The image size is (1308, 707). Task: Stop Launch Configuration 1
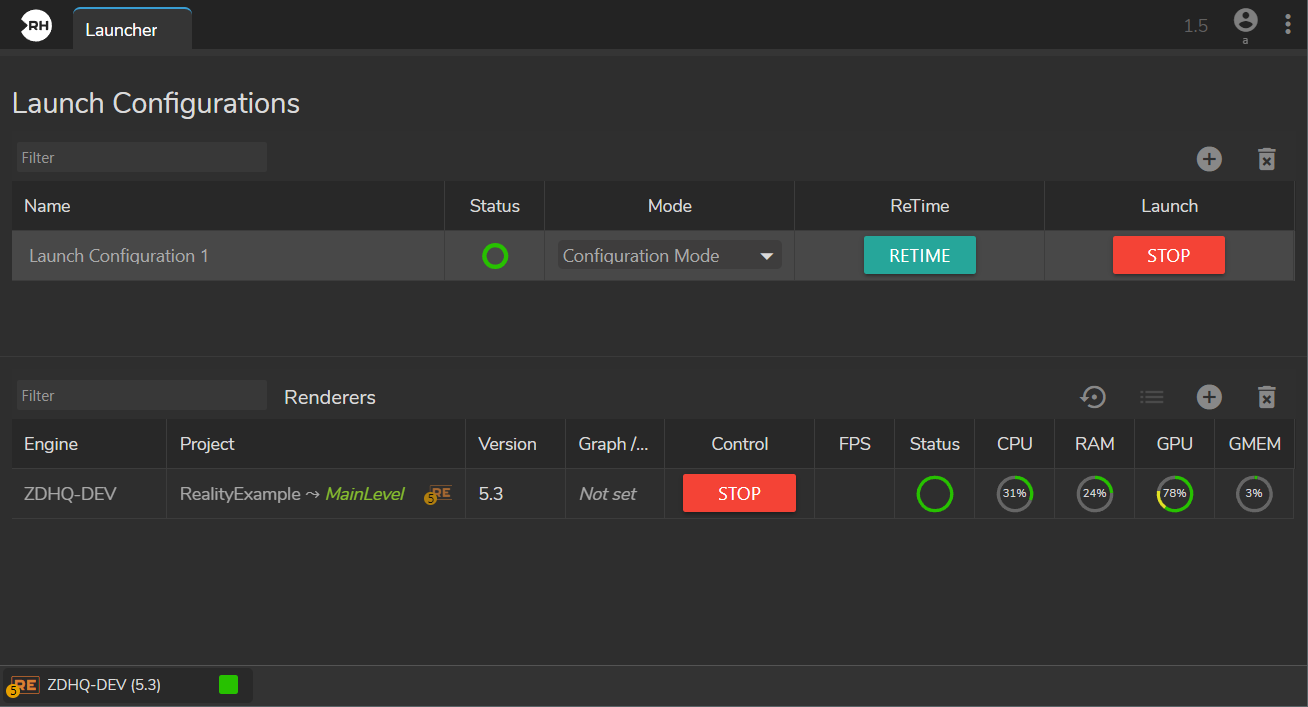(x=1168, y=255)
